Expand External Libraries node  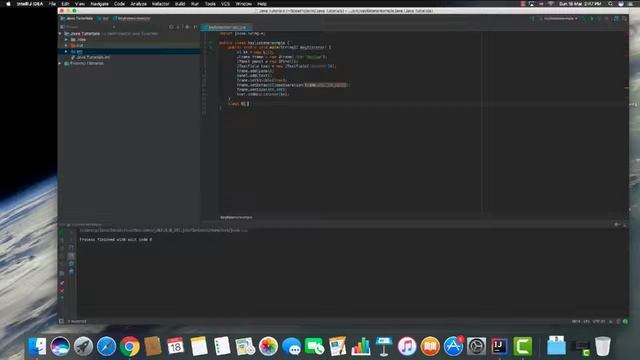tap(60, 63)
